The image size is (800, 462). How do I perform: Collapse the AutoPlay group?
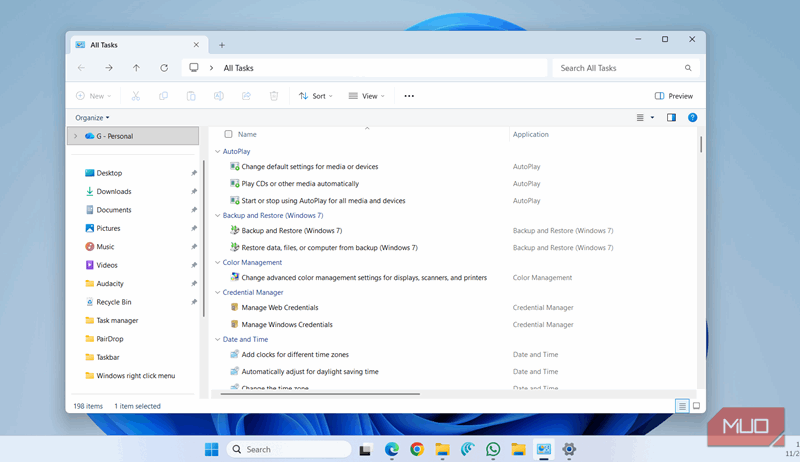point(217,151)
